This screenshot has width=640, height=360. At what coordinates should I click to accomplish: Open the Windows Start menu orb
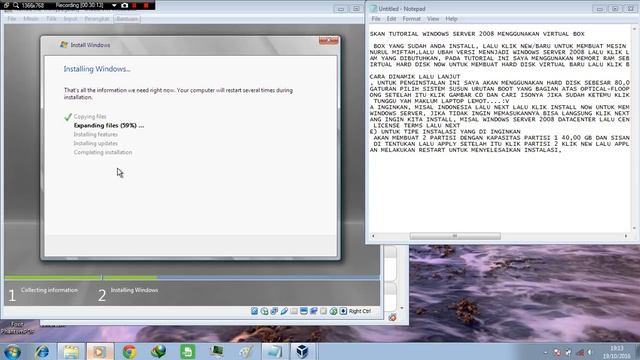pyautogui.click(x=13, y=351)
